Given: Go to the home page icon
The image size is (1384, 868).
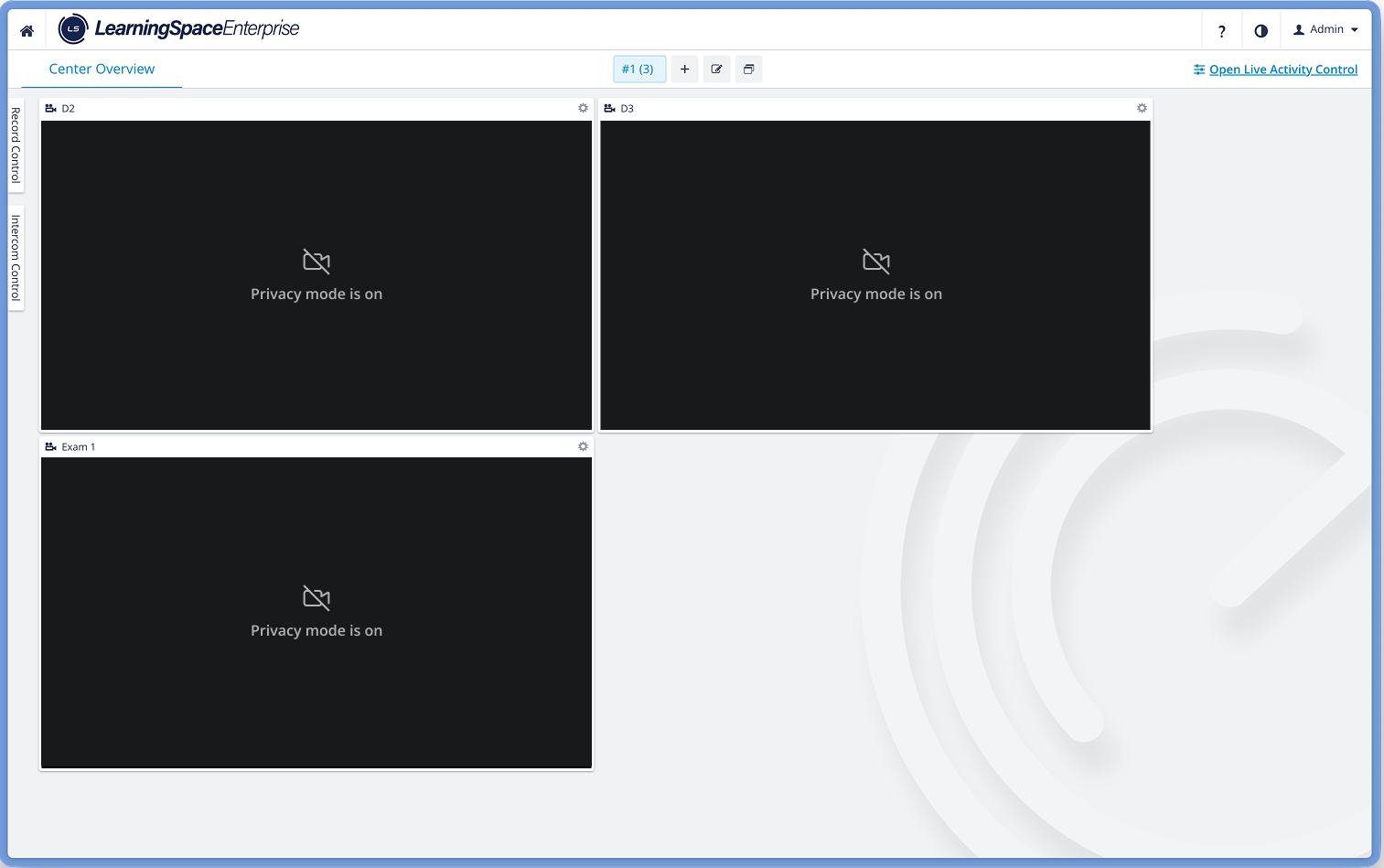Looking at the screenshot, I should click(x=27, y=31).
